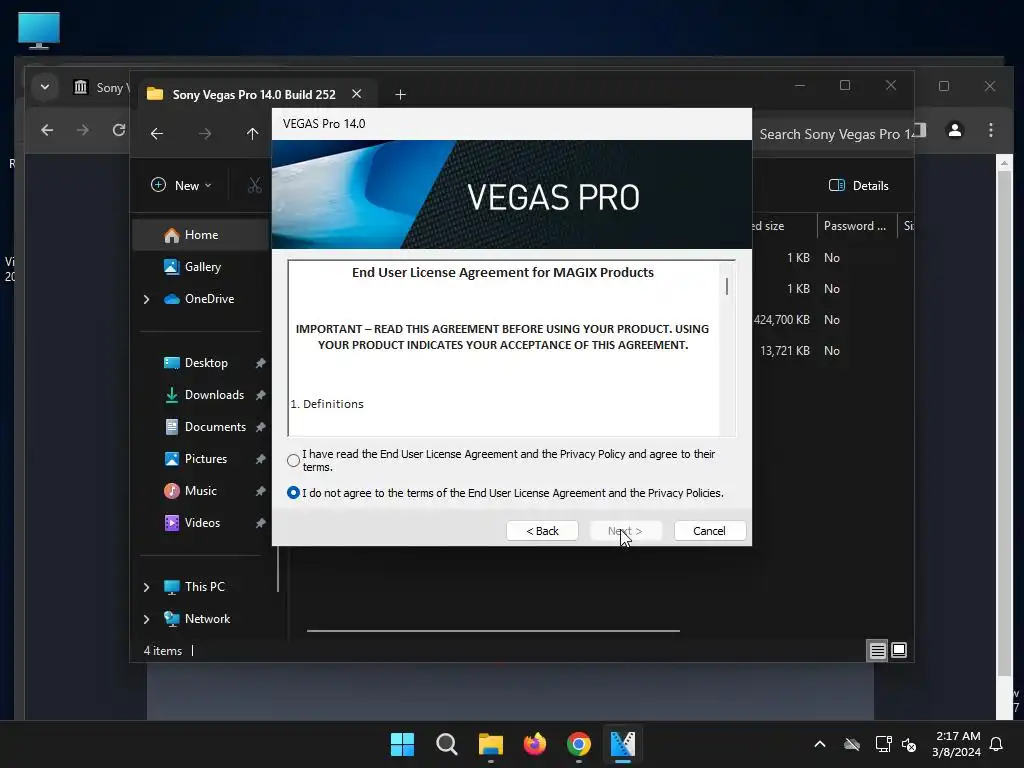This screenshot has height=768, width=1024.
Task: Launch Firefox from the taskbar
Action: point(535,744)
